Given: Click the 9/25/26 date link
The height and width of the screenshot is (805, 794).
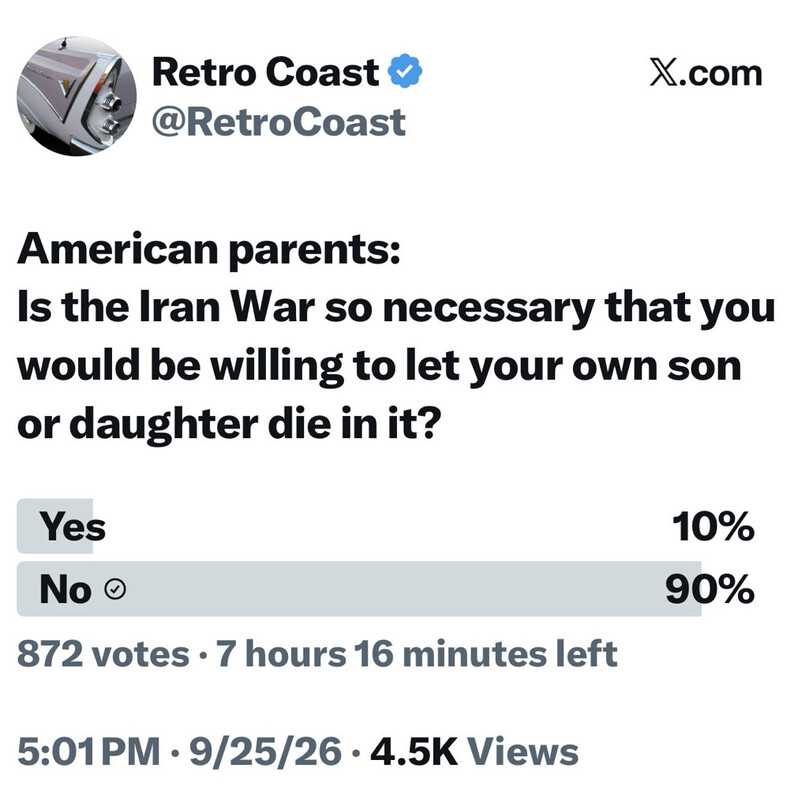Looking at the screenshot, I should [265, 752].
